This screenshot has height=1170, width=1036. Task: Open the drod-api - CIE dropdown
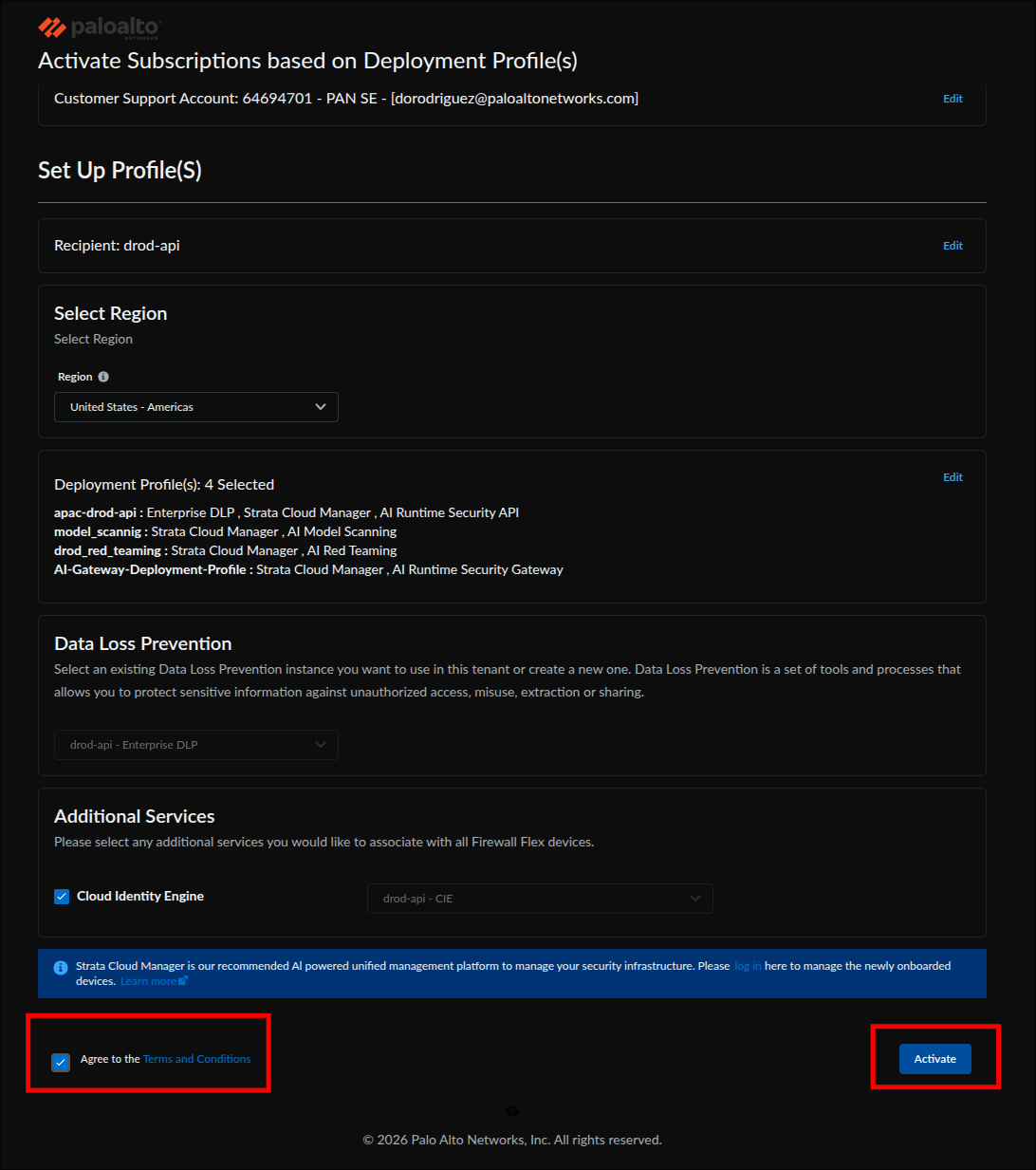(540, 899)
